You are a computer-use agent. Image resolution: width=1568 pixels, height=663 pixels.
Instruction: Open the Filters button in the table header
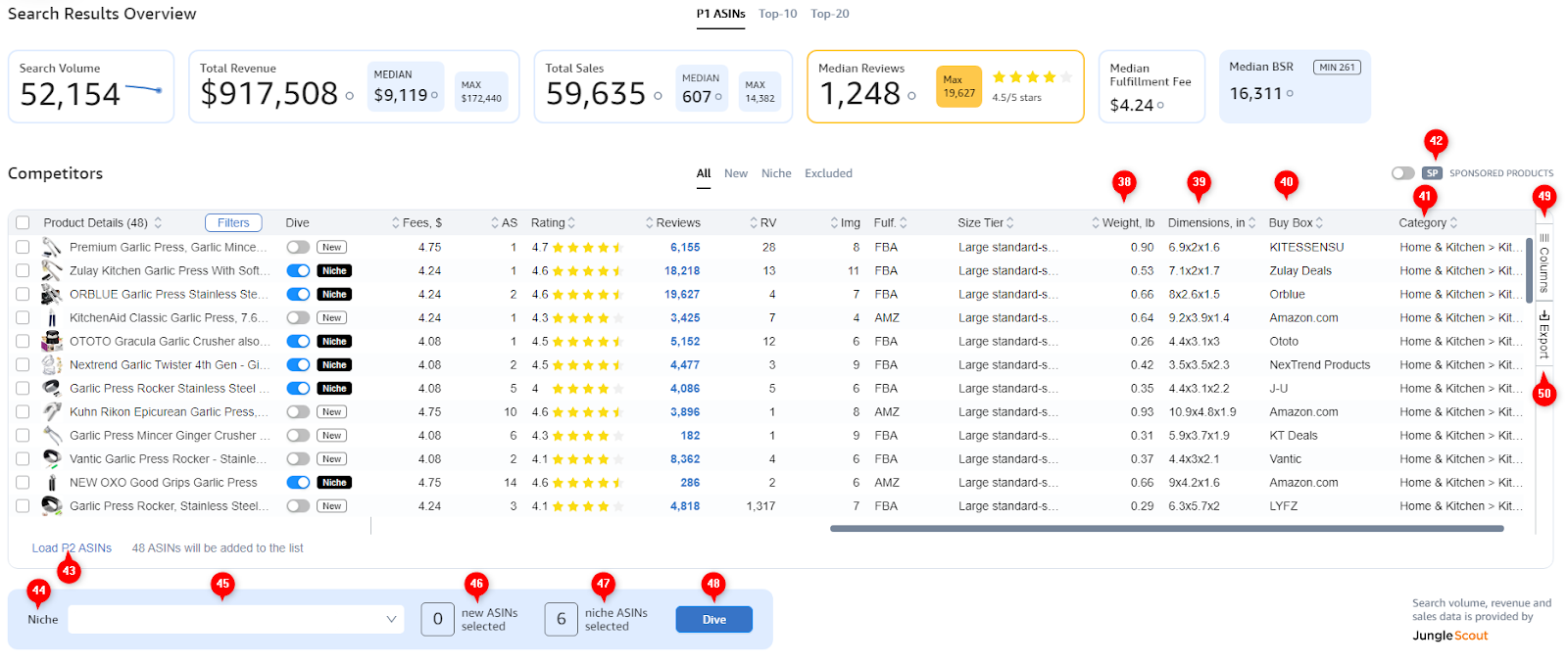(x=233, y=223)
